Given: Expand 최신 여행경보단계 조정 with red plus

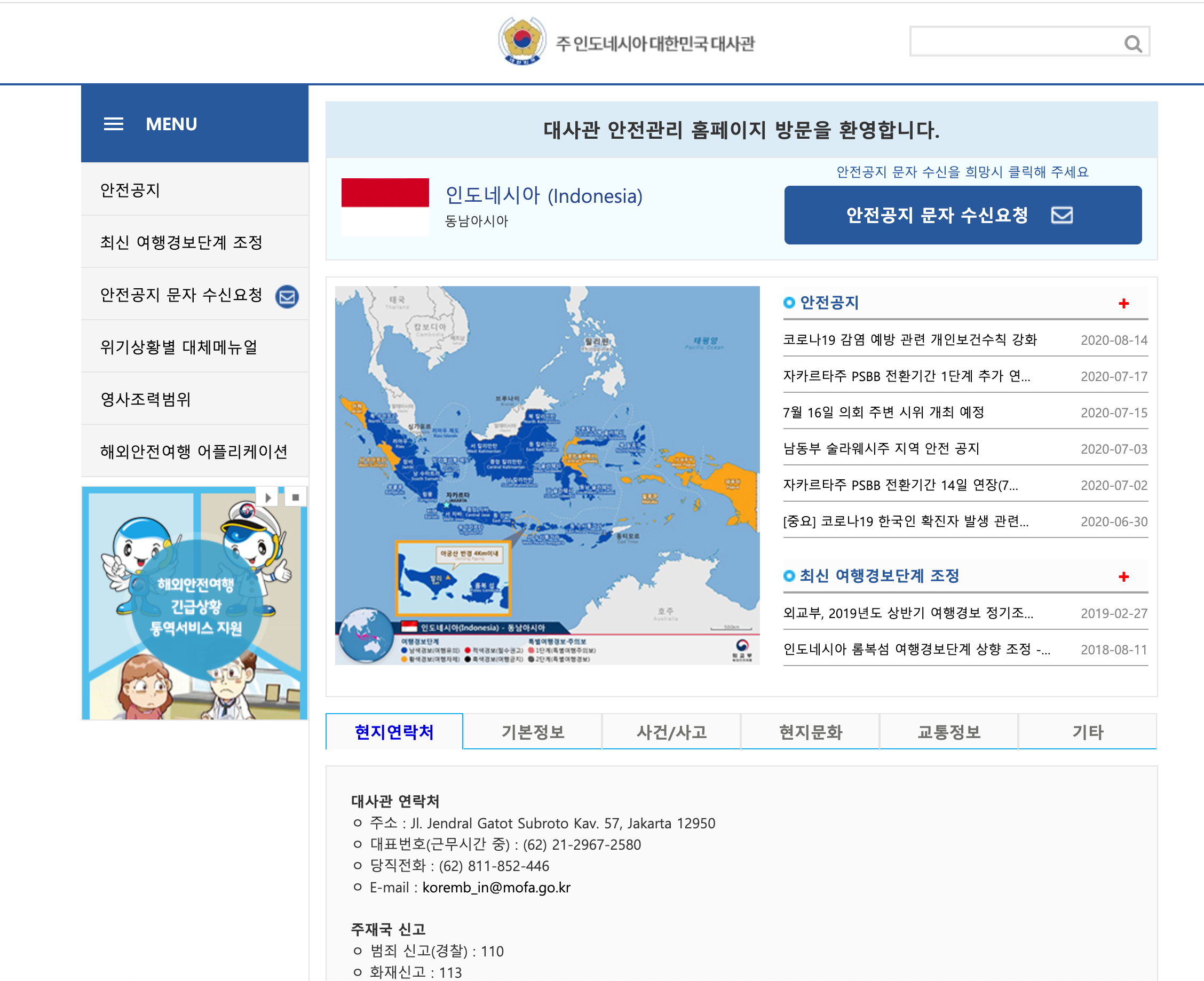Looking at the screenshot, I should pyautogui.click(x=1123, y=576).
